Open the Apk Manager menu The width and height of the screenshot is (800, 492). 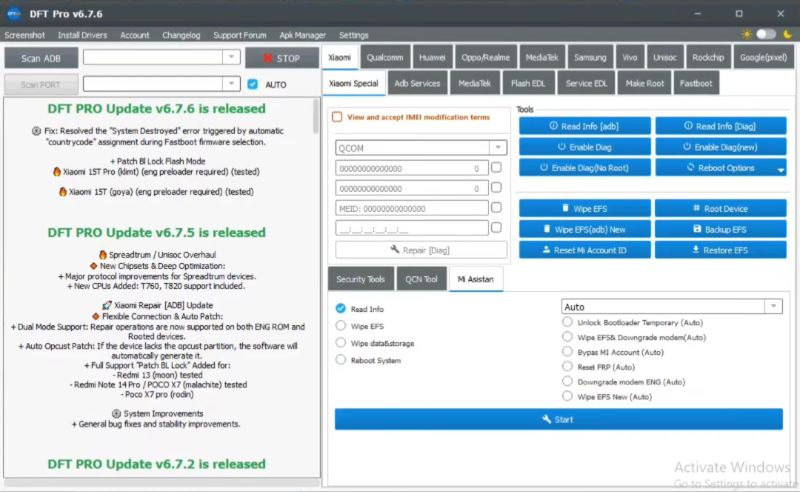[303, 35]
